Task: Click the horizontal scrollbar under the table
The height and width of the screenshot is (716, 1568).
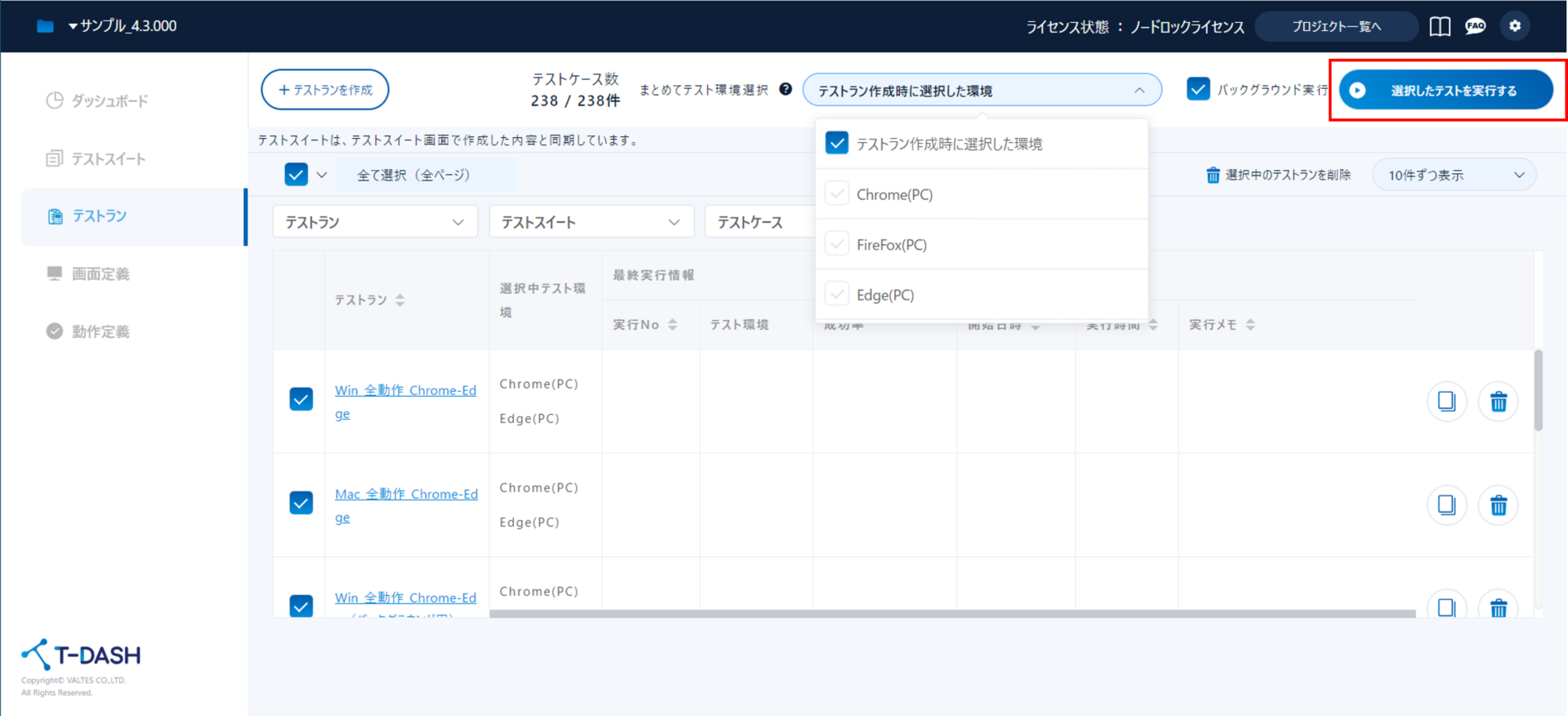Action: tap(951, 613)
